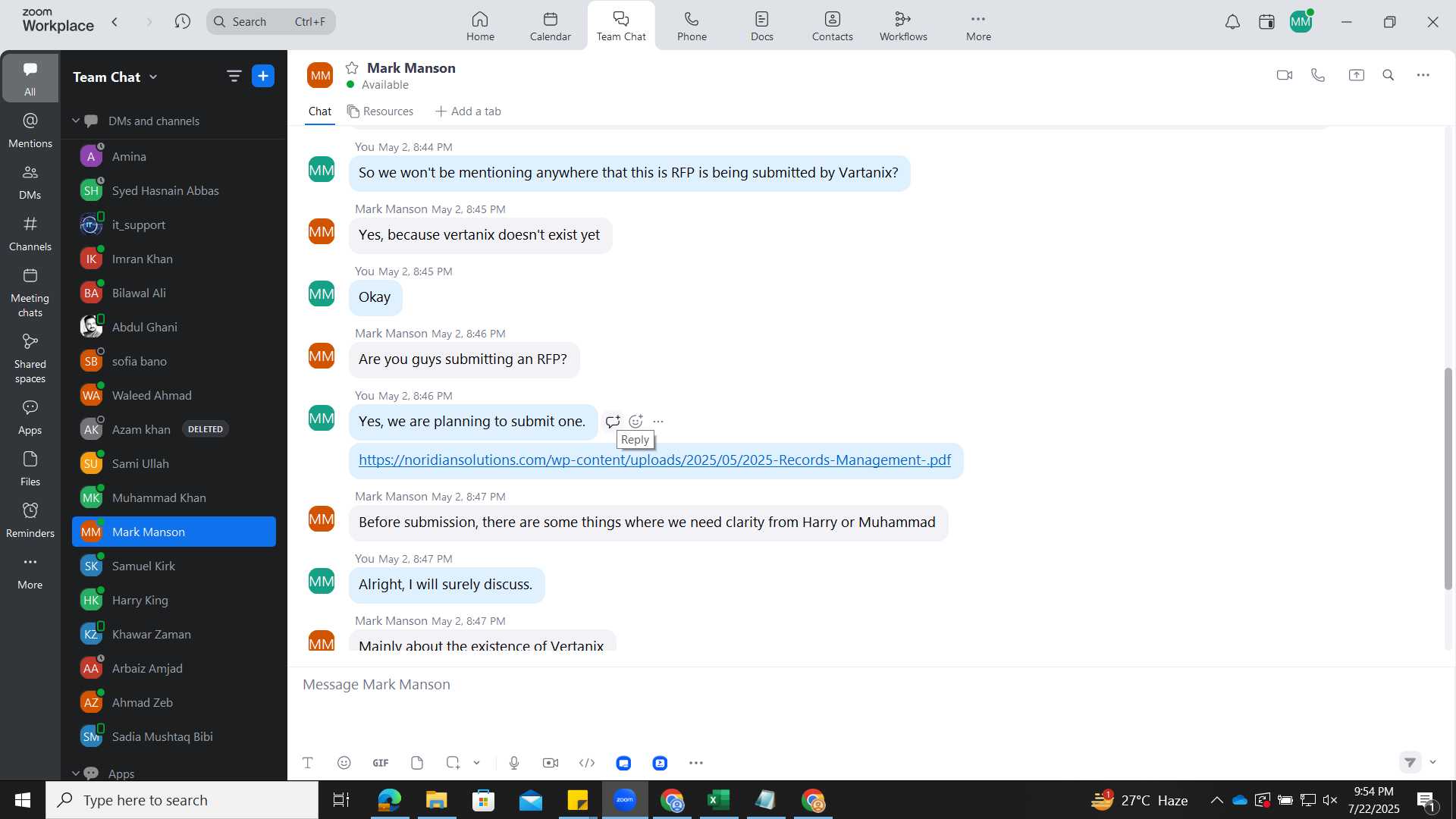Image resolution: width=1456 pixels, height=819 pixels.
Task: Record a video message
Action: [551, 763]
